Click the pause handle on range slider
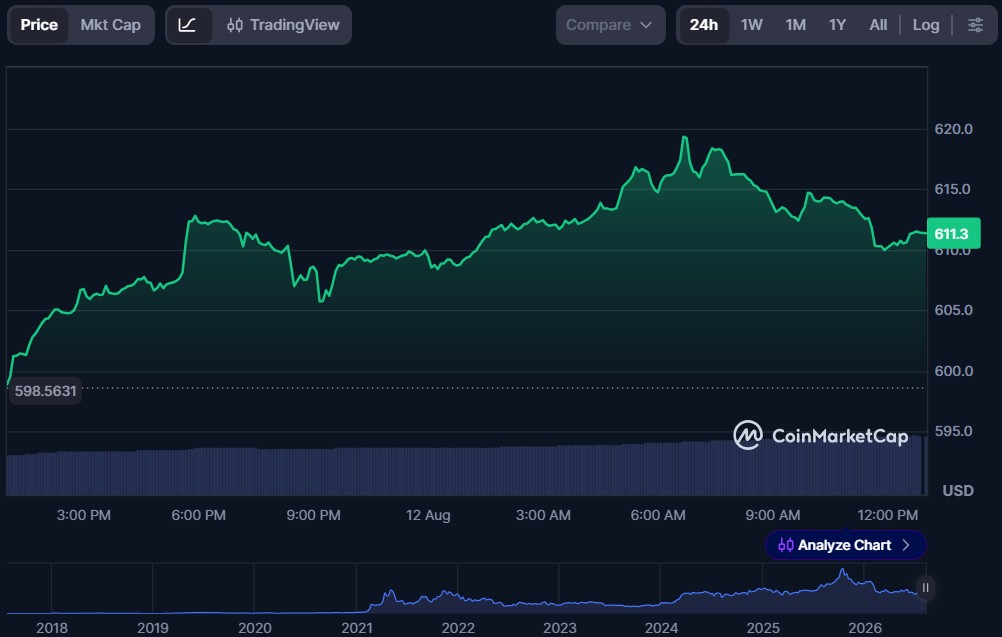The width and height of the screenshot is (1002, 637). pos(925,588)
